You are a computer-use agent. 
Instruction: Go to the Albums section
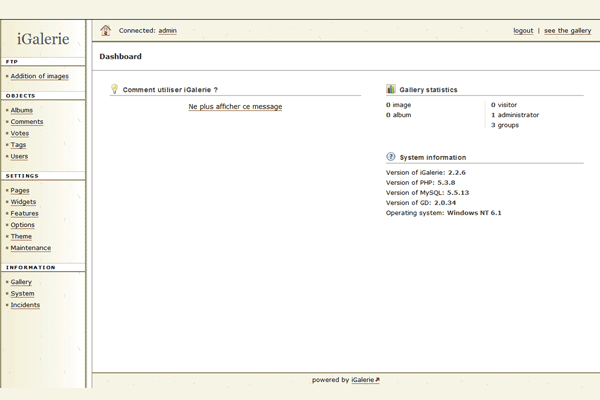[x=21, y=110]
